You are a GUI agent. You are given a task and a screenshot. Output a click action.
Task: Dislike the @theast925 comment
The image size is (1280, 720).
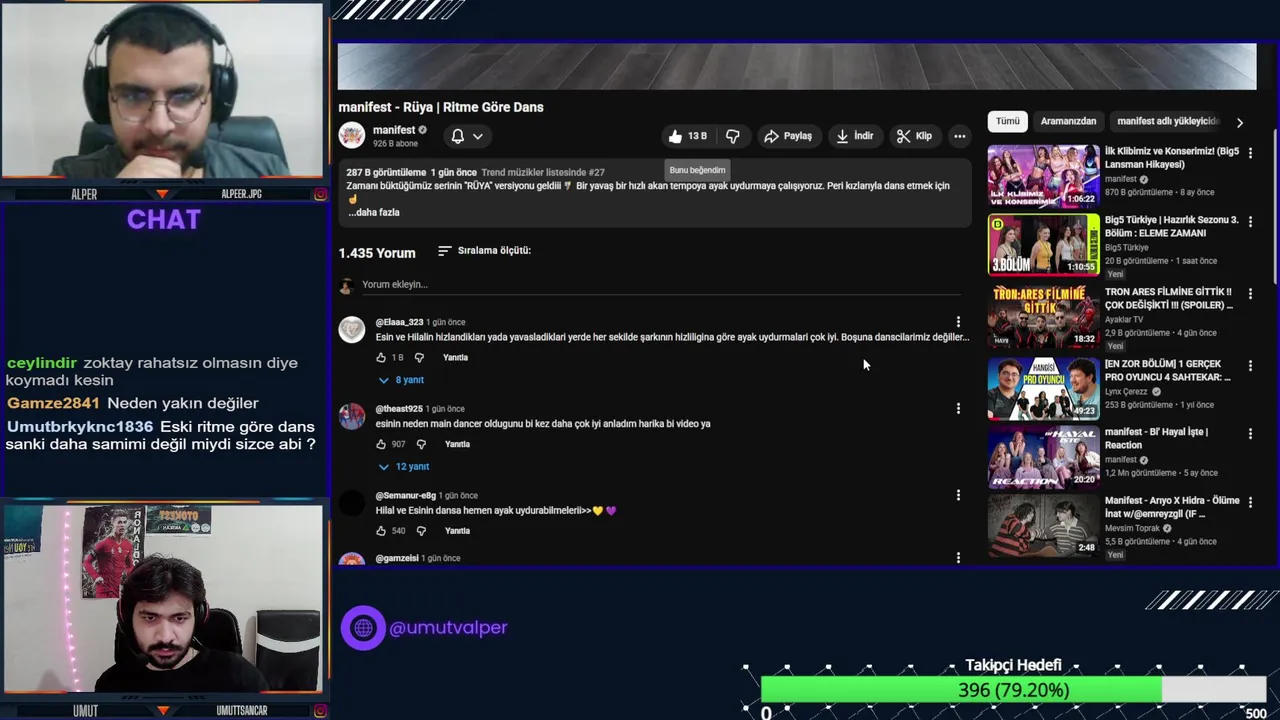pos(421,444)
